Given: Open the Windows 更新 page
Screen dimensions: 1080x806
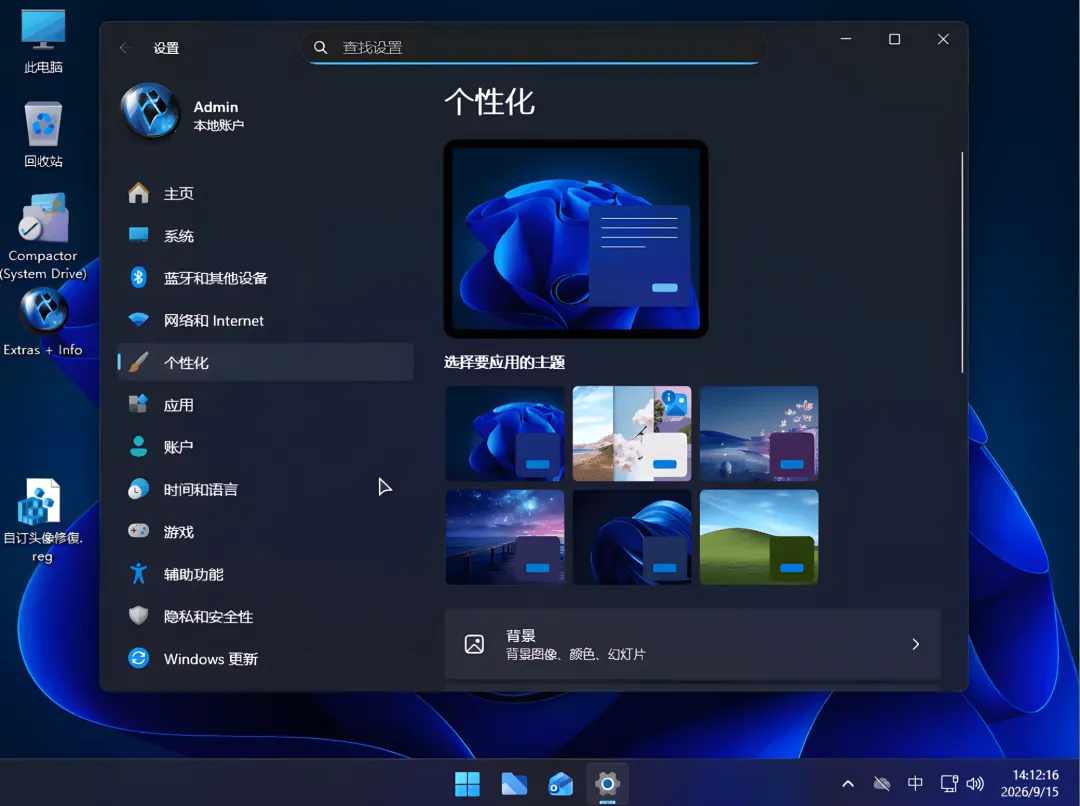Looking at the screenshot, I should pos(266,659).
